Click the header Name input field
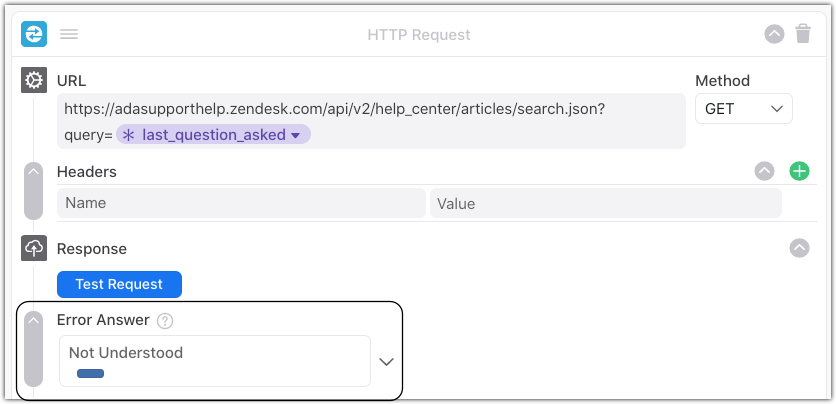This screenshot has width=836, height=404. point(240,203)
